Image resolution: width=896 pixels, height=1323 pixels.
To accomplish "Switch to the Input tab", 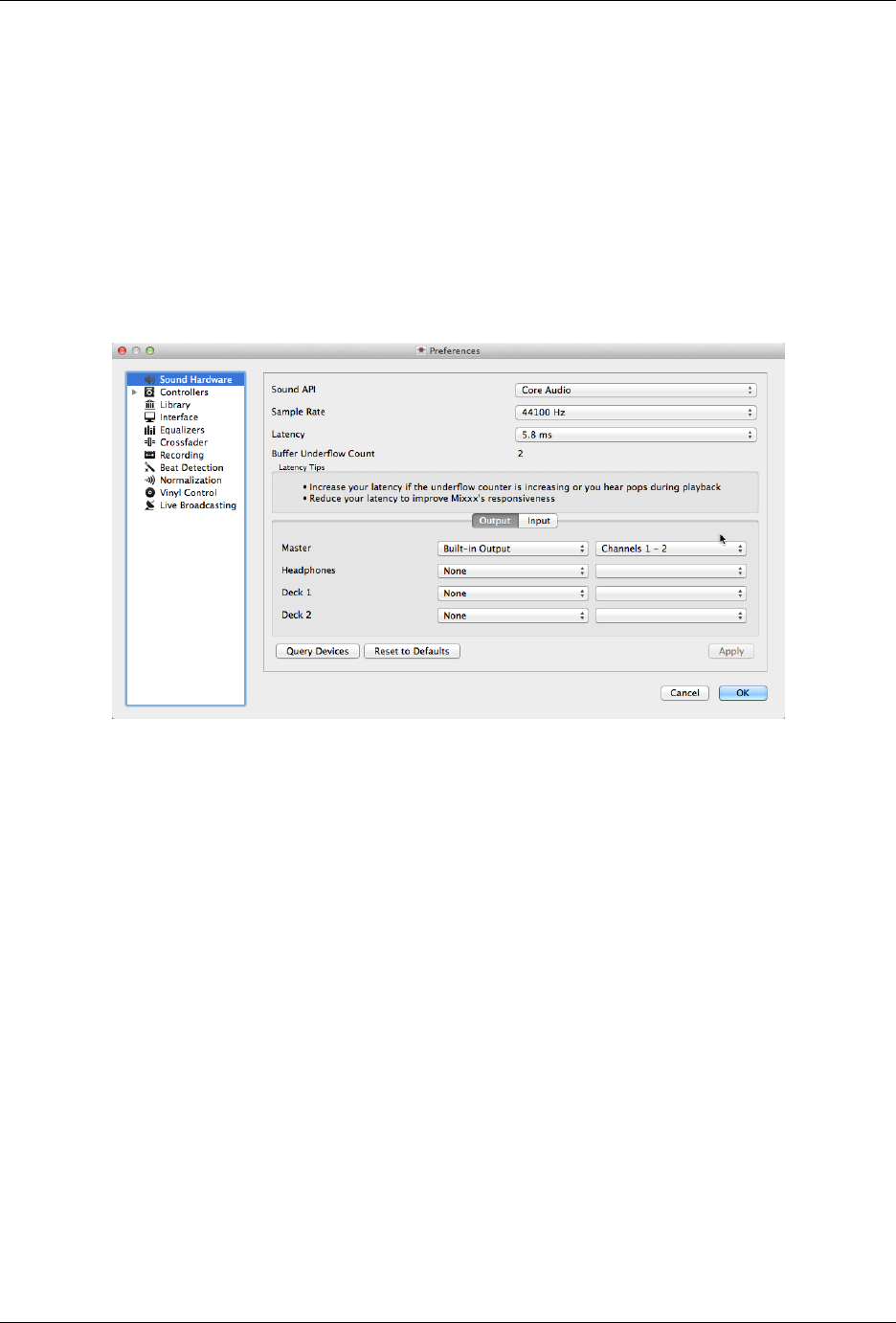I will [539, 521].
